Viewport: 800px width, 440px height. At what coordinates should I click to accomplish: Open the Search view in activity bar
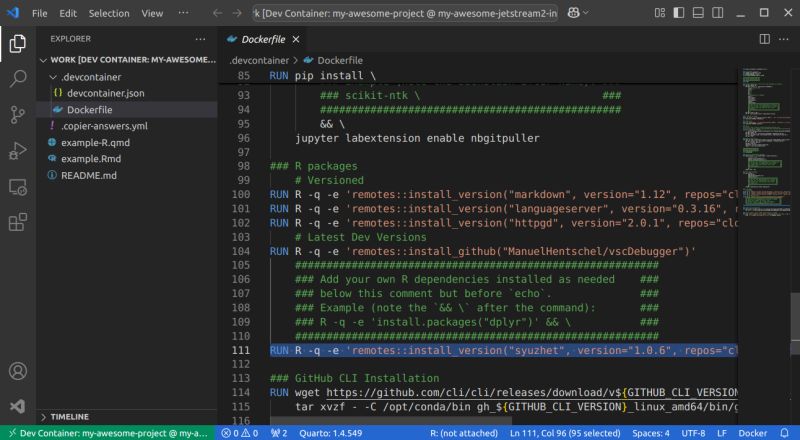tap(17, 79)
